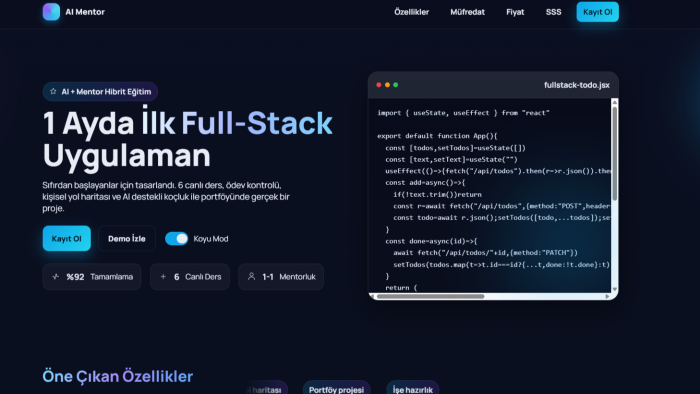The width and height of the screenshot is (700, 394).
Task: Open Müfredat in the navigation bar
Action: click(x=467, y=12)
